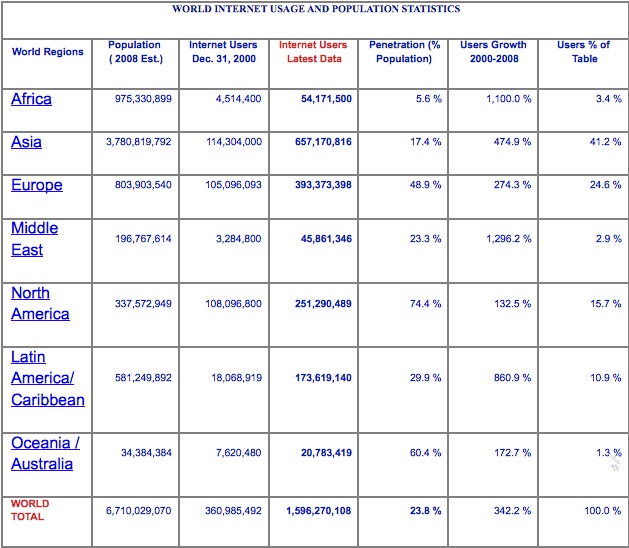The image size is (629, 548).
Task: Click the Users % of Table header
Action: (584, 52)
